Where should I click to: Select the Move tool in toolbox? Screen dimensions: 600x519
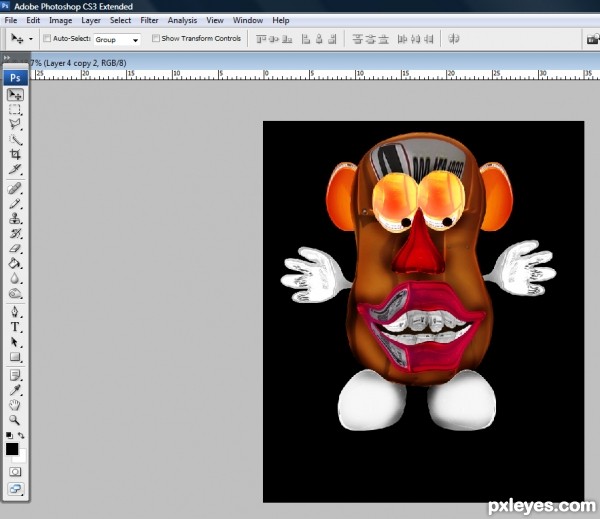(x=15, y=95)
